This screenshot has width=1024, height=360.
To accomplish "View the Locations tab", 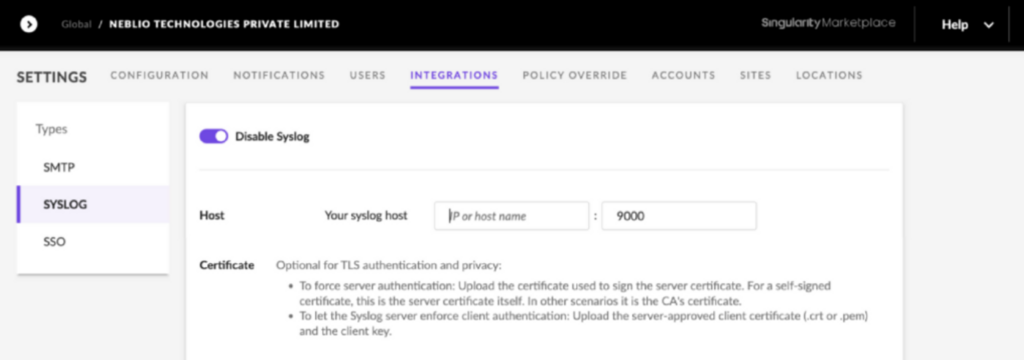I will pos(829,75).
